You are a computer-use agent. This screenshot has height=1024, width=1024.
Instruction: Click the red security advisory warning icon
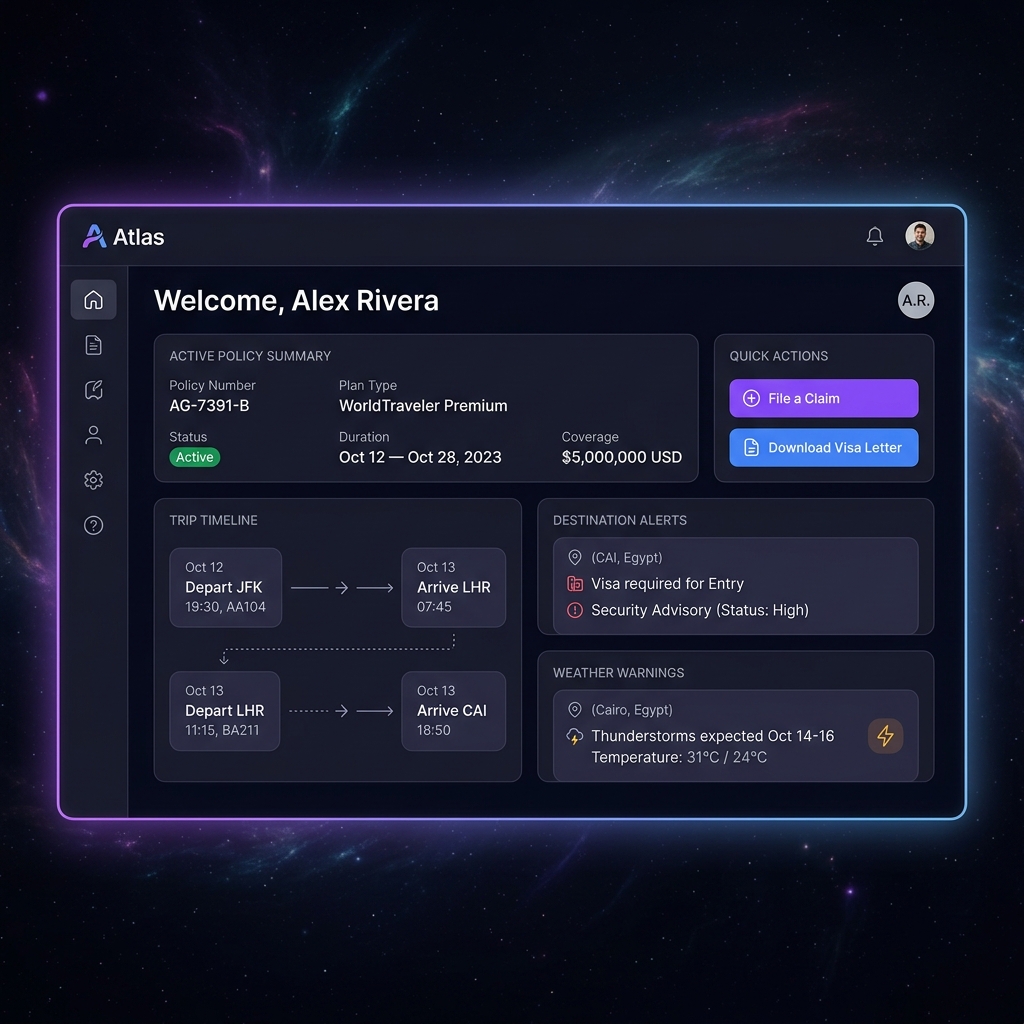575,610
